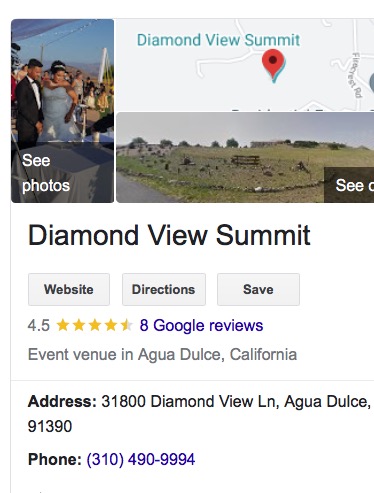Get Directions to Diamond View Summit
The image size is (374, 493).
point(164,289)
